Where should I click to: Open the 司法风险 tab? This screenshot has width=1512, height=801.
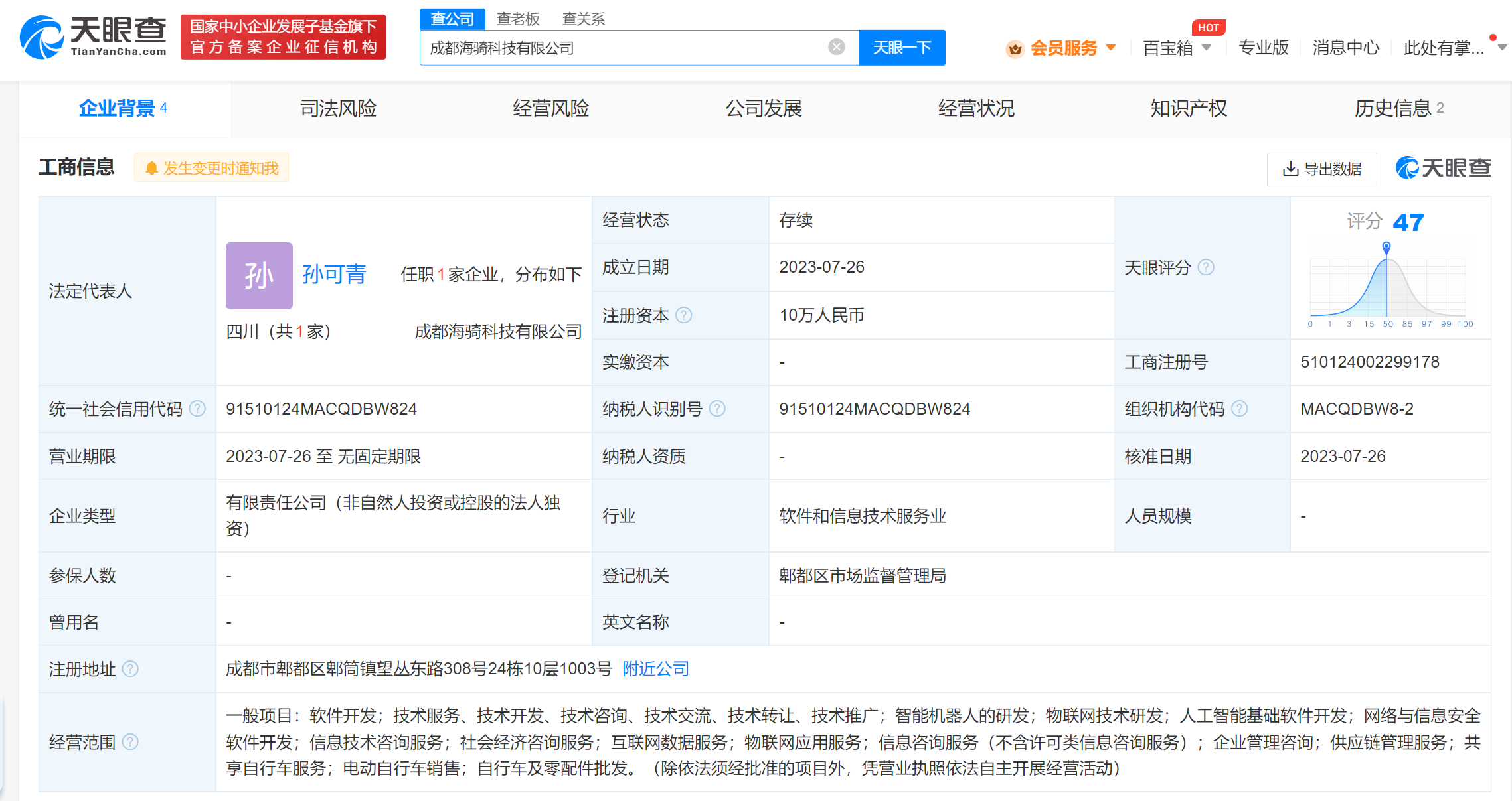339,108
